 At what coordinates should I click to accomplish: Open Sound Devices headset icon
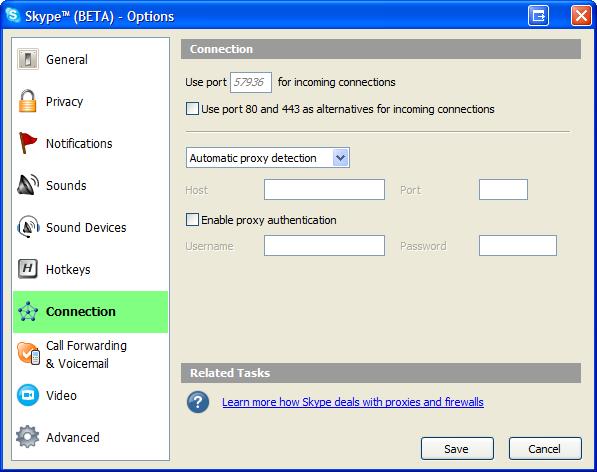(x=28, y=226)
